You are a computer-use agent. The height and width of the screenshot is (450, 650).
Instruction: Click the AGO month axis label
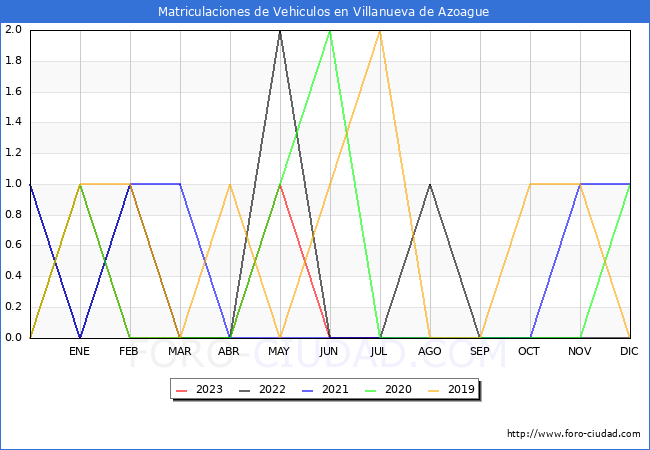[429, 351]
